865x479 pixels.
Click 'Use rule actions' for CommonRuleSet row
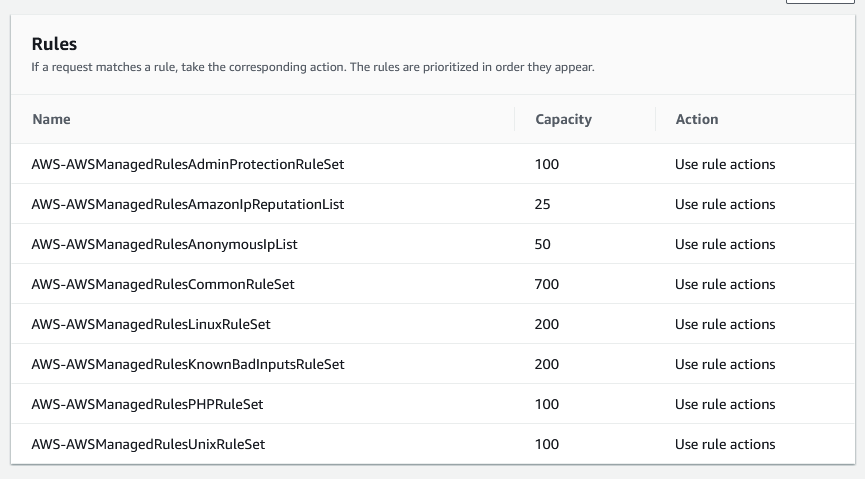(x=725, y=284)
